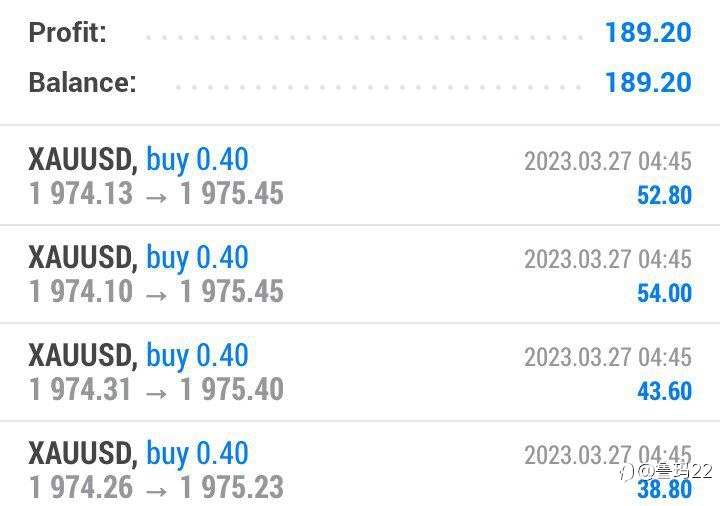720x506 pixels.
Task: Tap the Balance total value 189.20
Action: [648, 82]
